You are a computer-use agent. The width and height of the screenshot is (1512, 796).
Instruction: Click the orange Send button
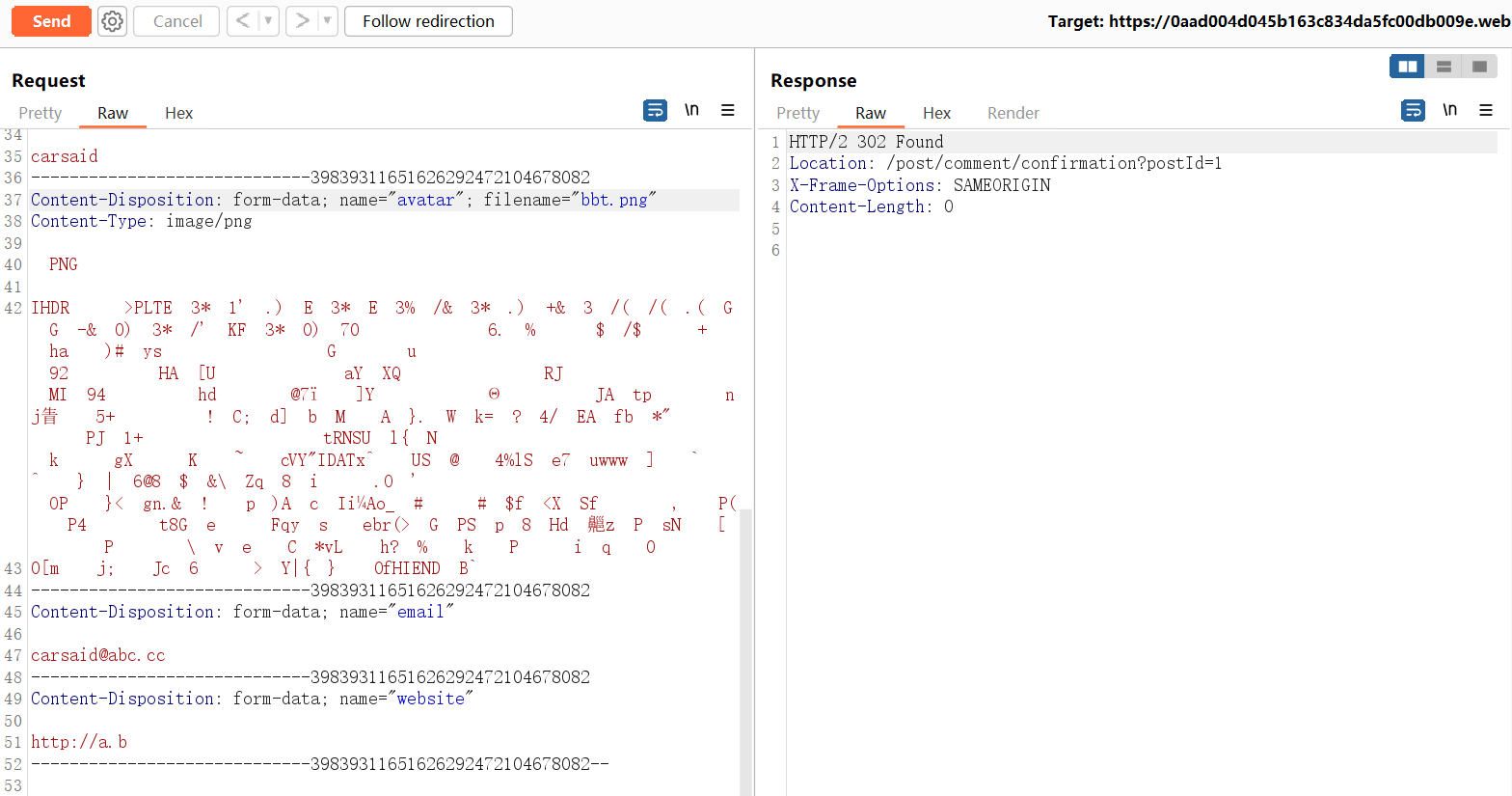click(x=51, y=21)
